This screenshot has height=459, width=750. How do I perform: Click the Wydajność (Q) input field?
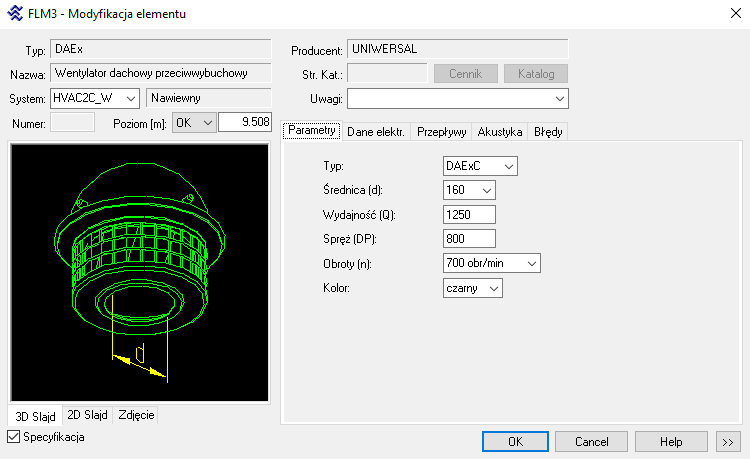[469, 214]
